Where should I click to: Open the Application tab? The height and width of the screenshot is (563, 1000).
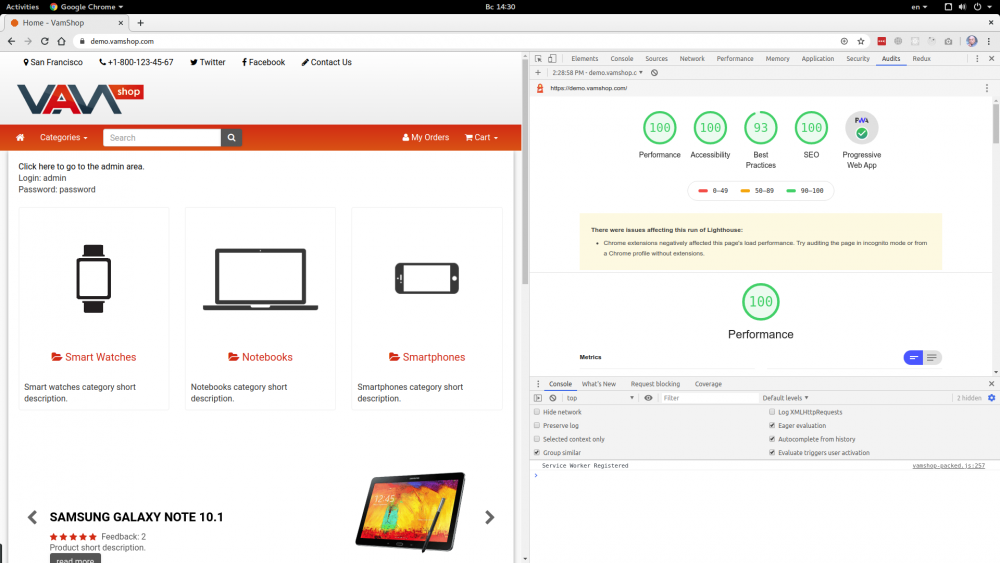click(x=818, y=59)
